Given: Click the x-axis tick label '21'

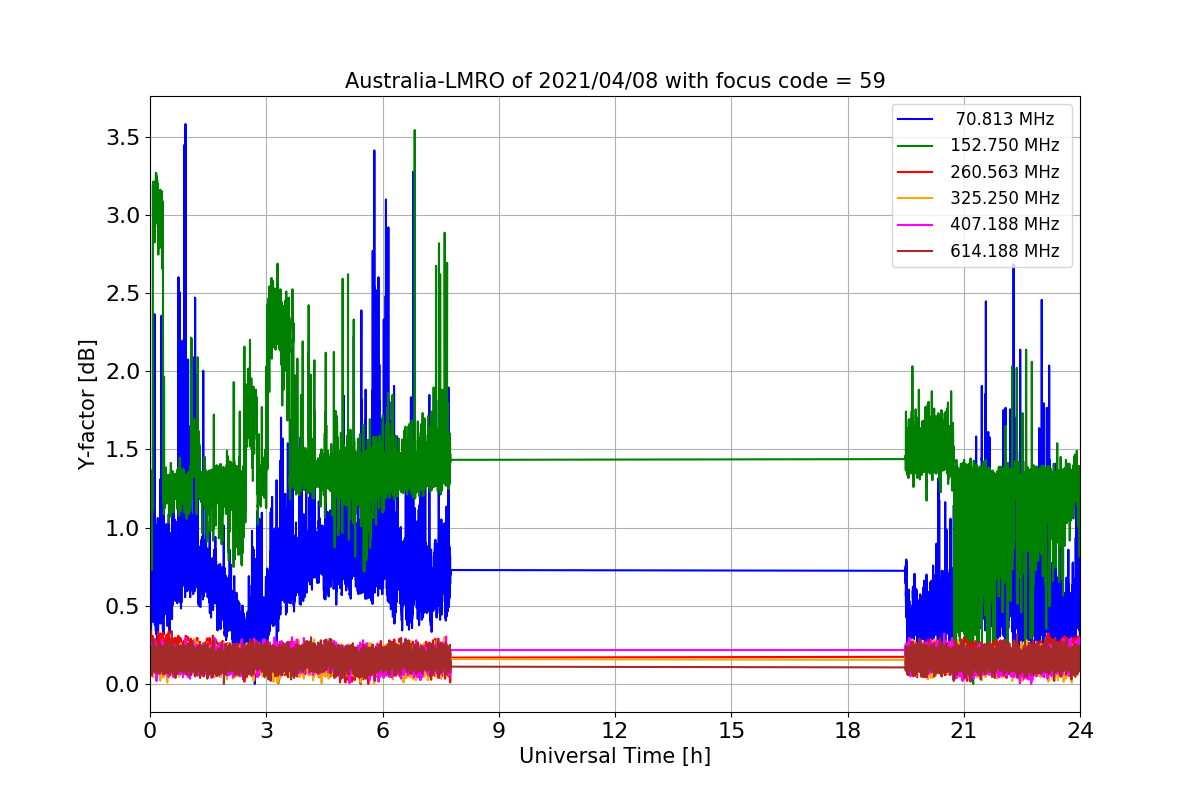Looking at the screenshot, I should pos(964,730).
